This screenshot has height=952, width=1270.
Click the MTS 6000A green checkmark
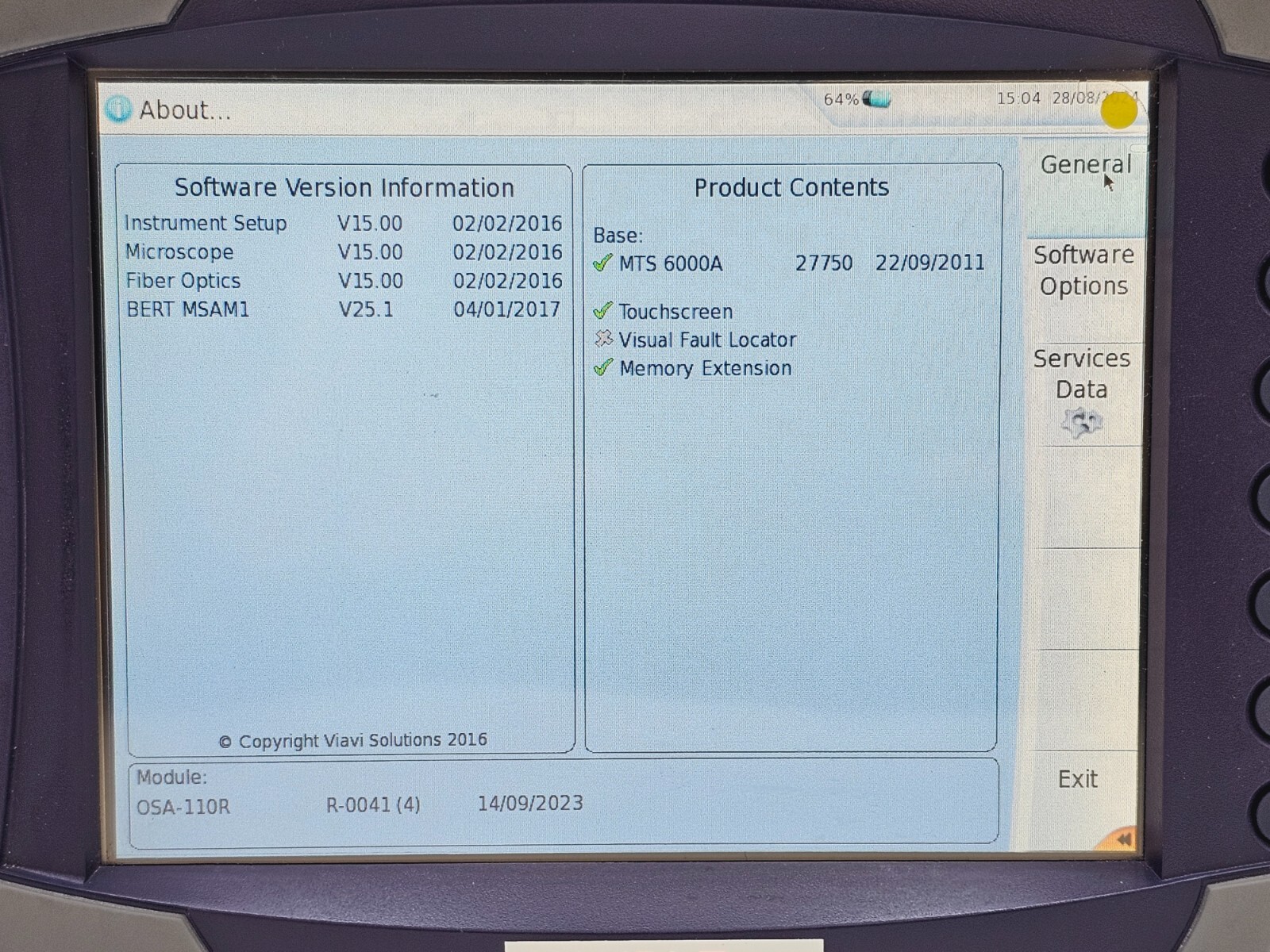click(x=602, y=263)
